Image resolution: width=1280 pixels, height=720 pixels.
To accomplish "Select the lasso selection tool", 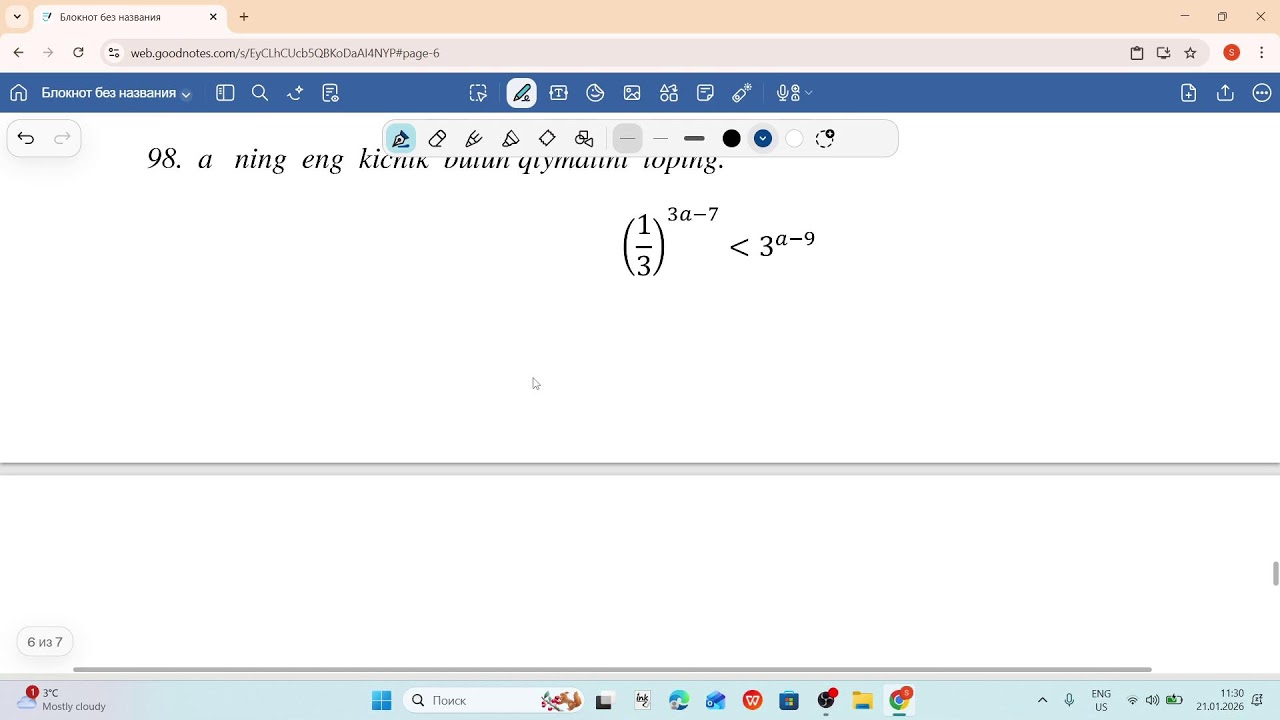I will 478,93.
